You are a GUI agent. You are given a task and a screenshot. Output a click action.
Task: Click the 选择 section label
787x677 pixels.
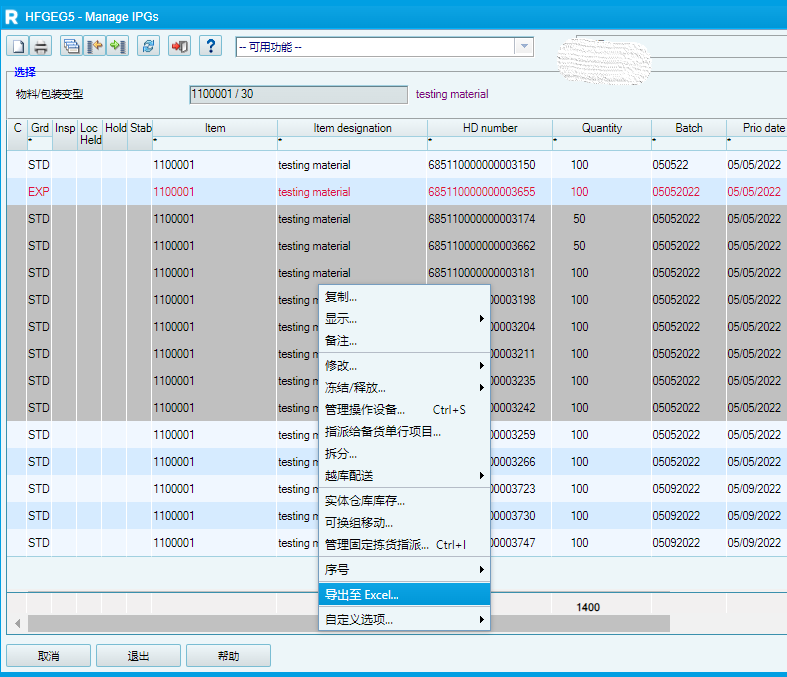[25, 72]
